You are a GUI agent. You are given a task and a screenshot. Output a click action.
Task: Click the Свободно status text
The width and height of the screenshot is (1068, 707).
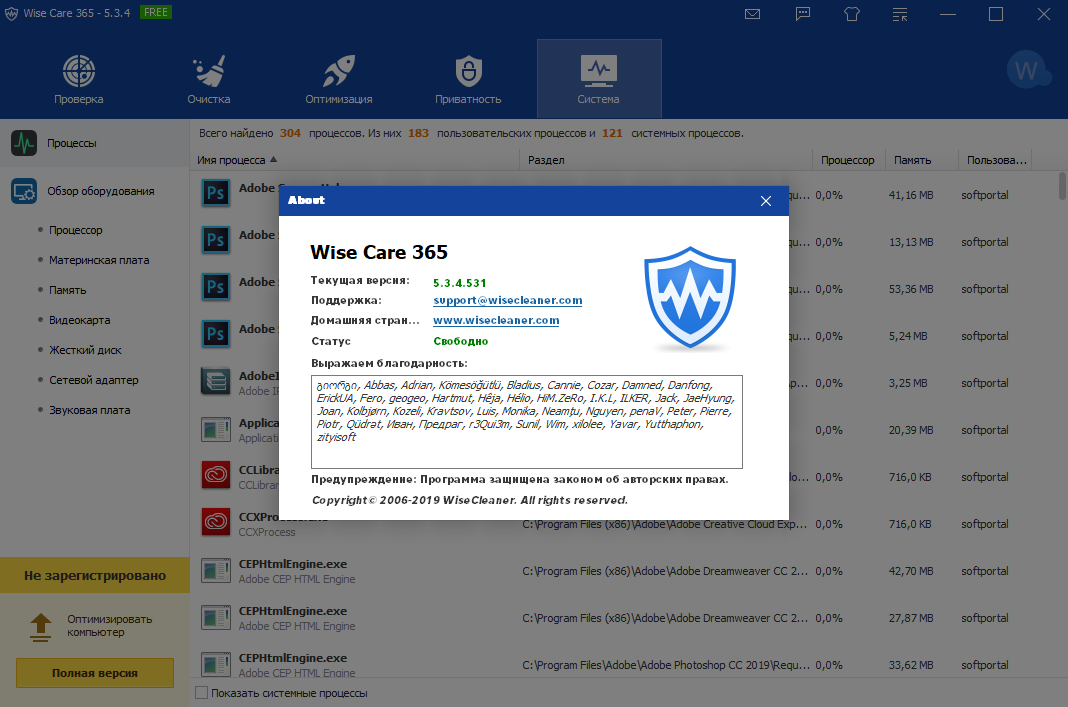coord(460,341)
